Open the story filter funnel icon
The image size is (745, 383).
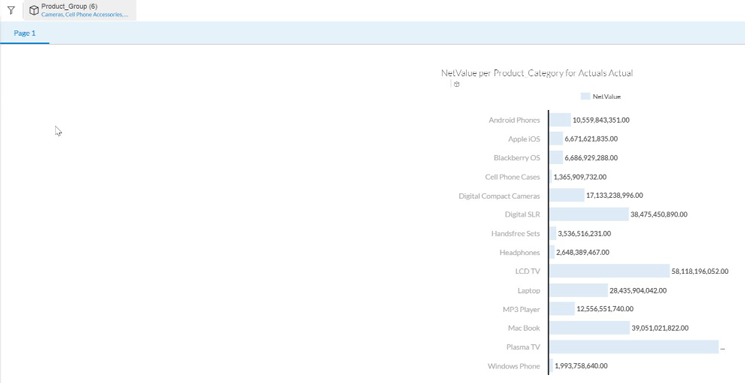[x=11, y=10]
